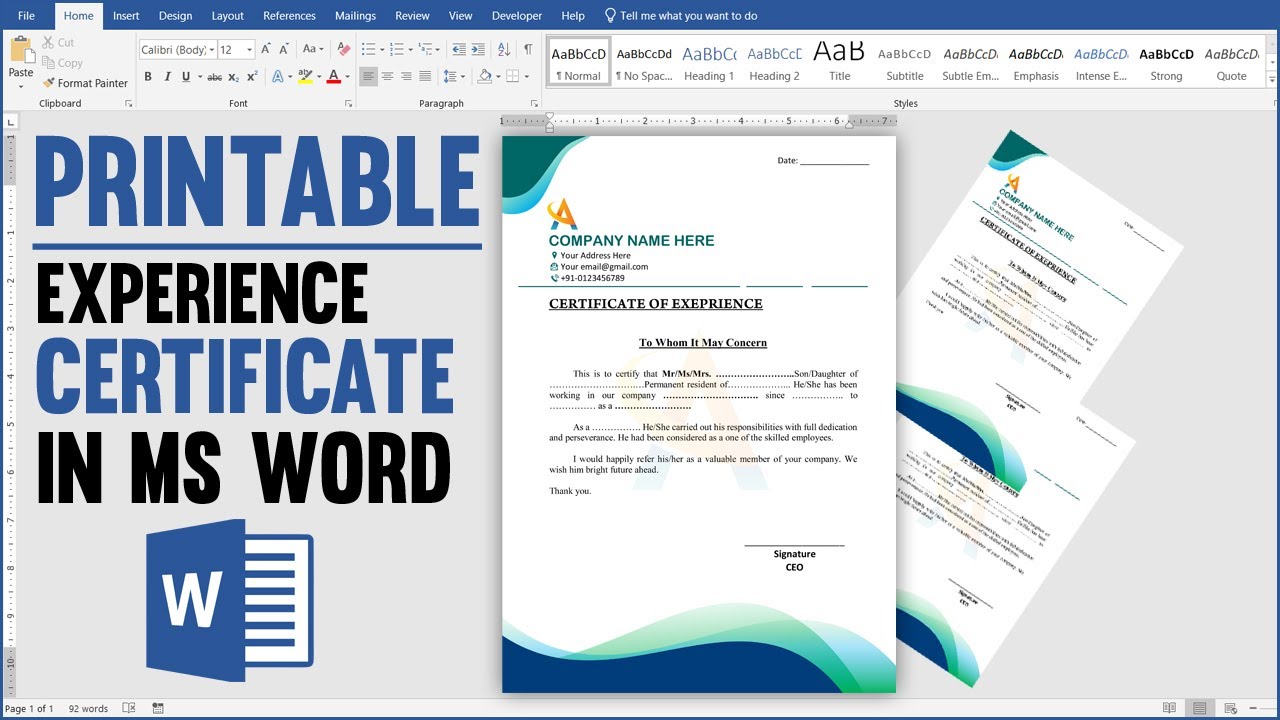The image size is (1280, 720).
Task: Click the 92 words count status
Action: pos(88,709)
